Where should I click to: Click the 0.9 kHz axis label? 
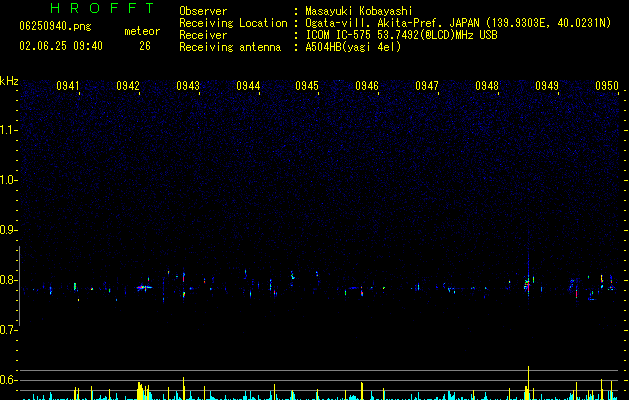(8, 230)
